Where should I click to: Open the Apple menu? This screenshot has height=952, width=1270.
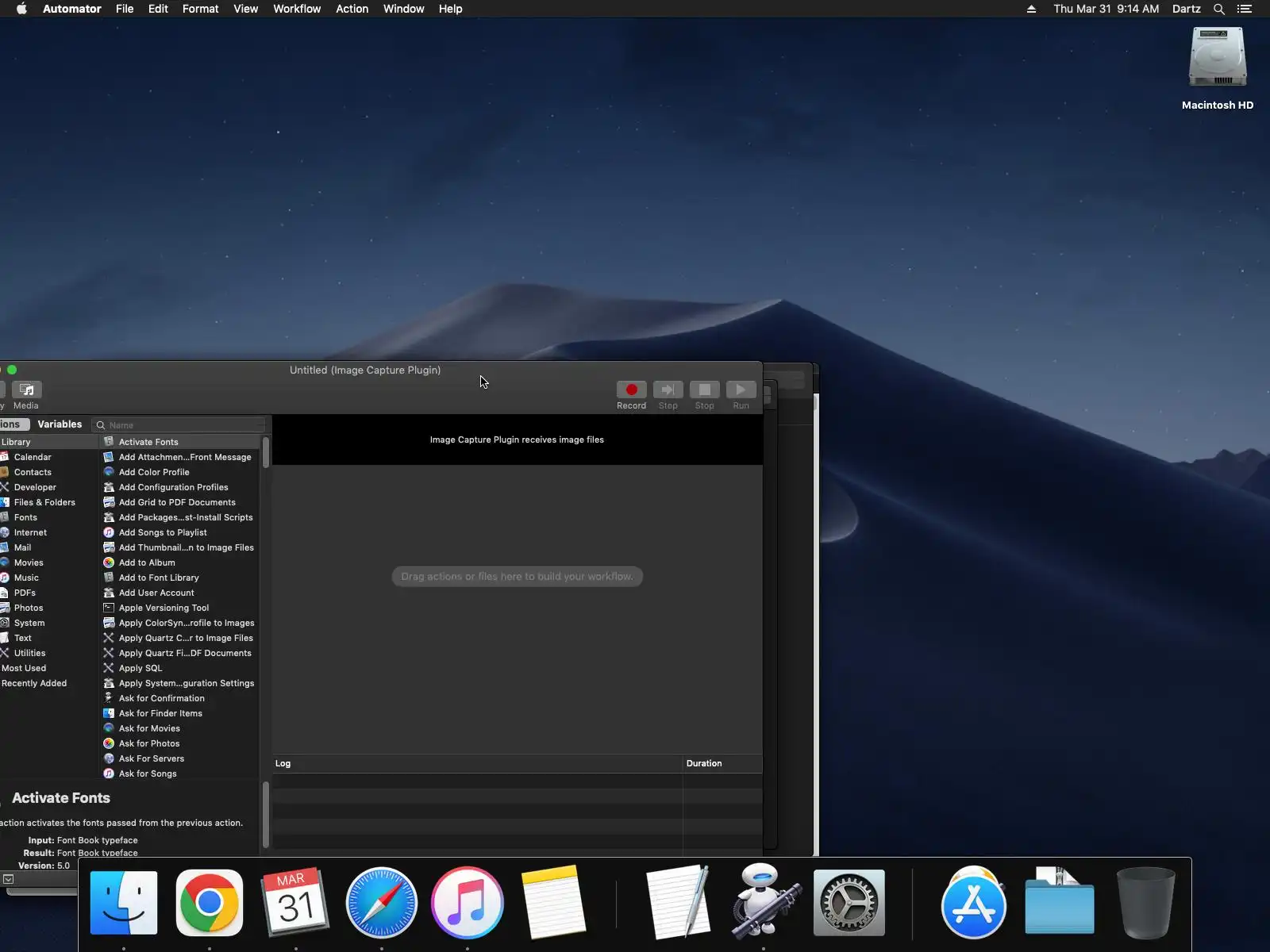(21, 9)
